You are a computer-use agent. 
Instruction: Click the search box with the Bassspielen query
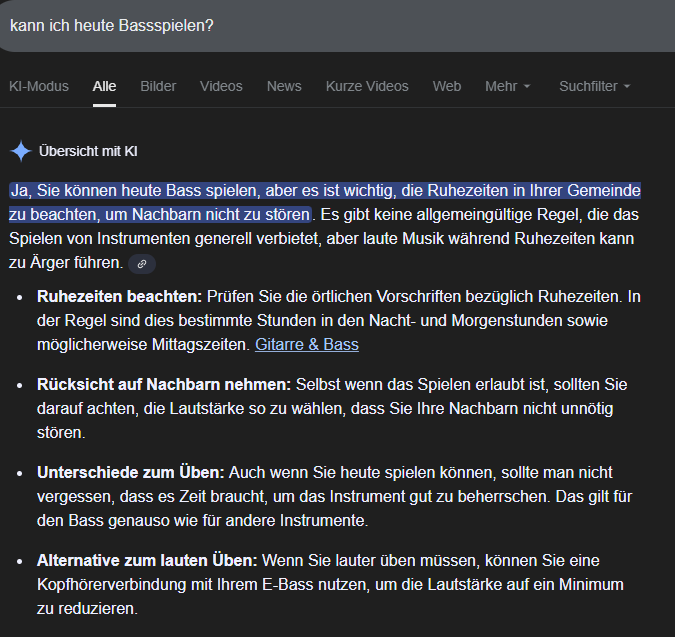click(x=300, y=25)
